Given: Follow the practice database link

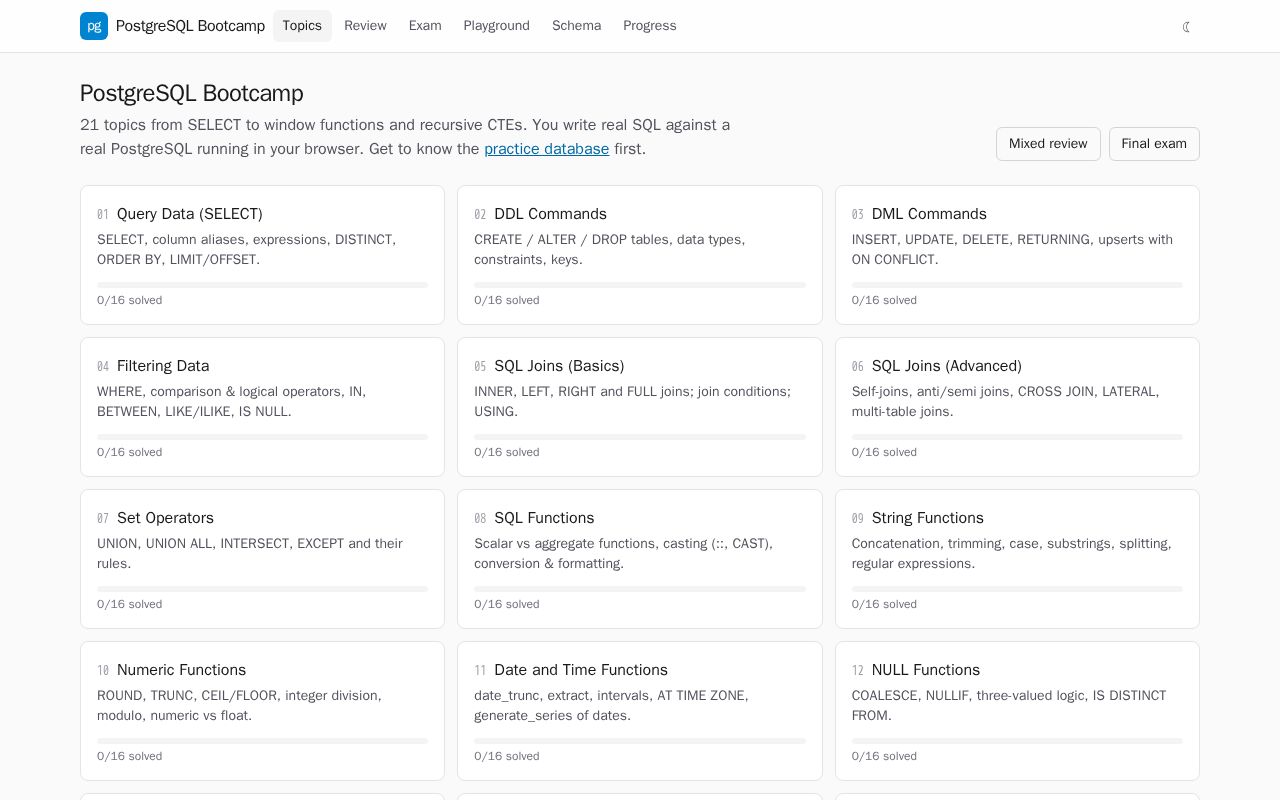Looking at the screenshot, I should 546,149.
